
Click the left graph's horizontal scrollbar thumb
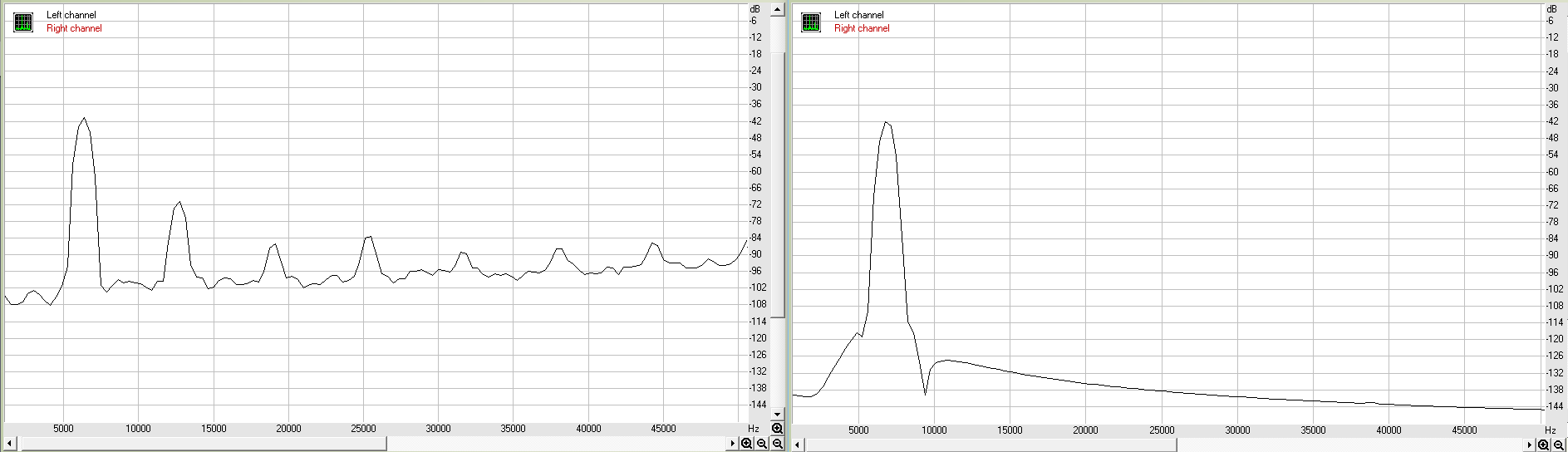(x=203, y=444)
